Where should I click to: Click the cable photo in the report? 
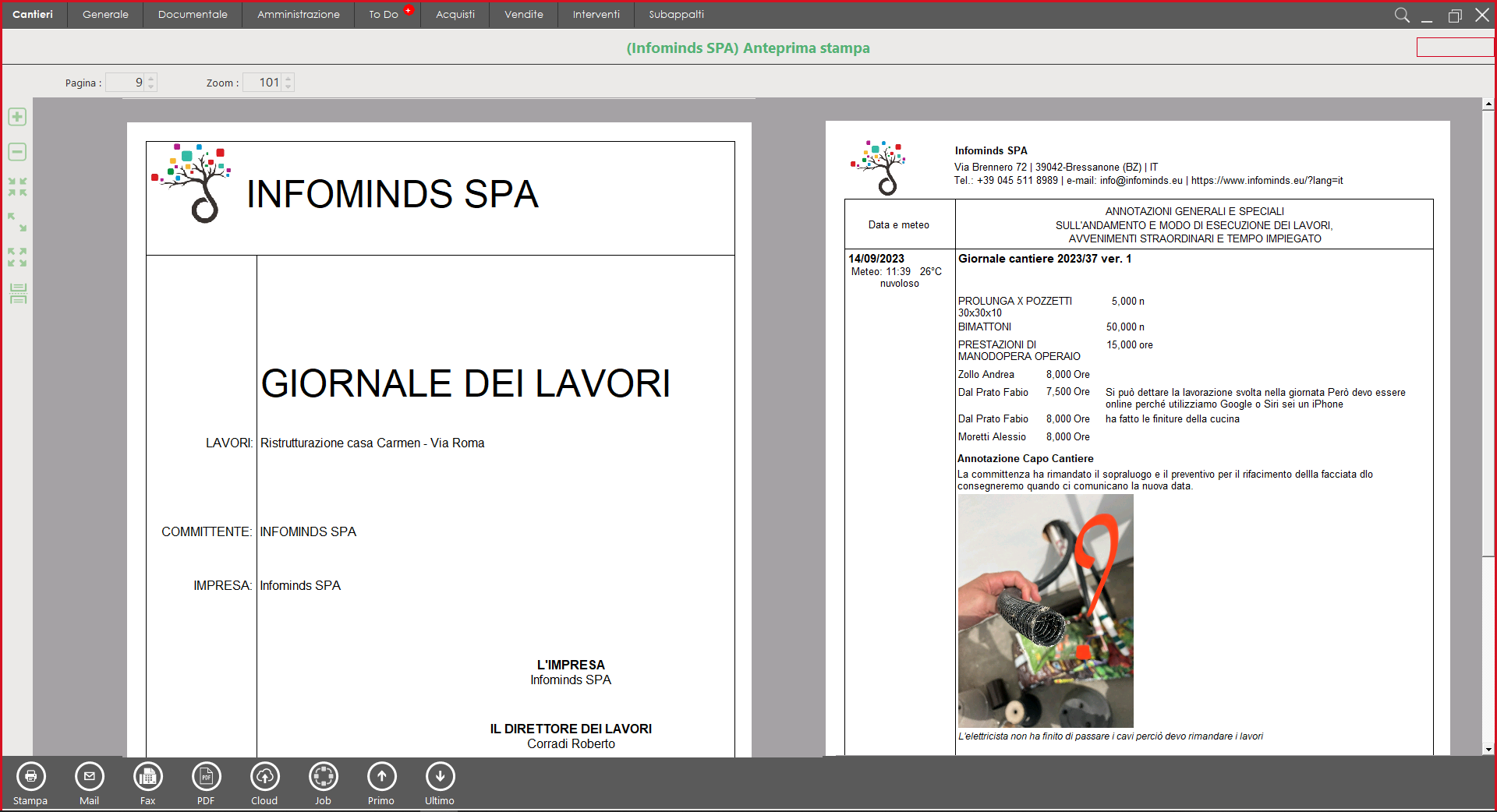1046,611
